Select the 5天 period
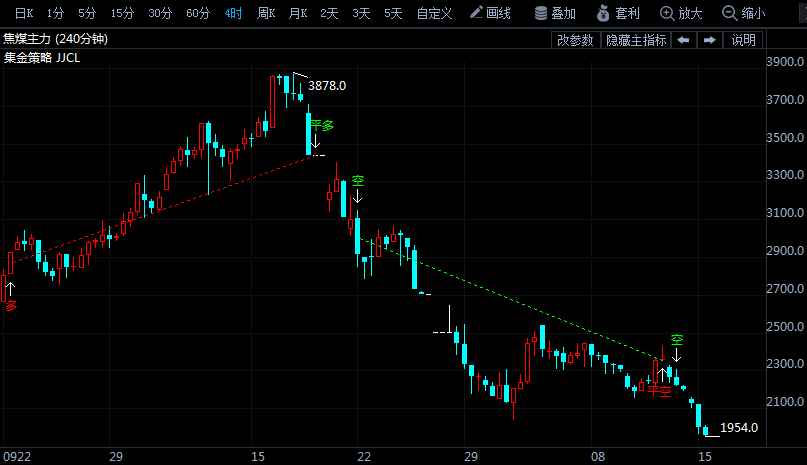 click(x=393, y=13)
